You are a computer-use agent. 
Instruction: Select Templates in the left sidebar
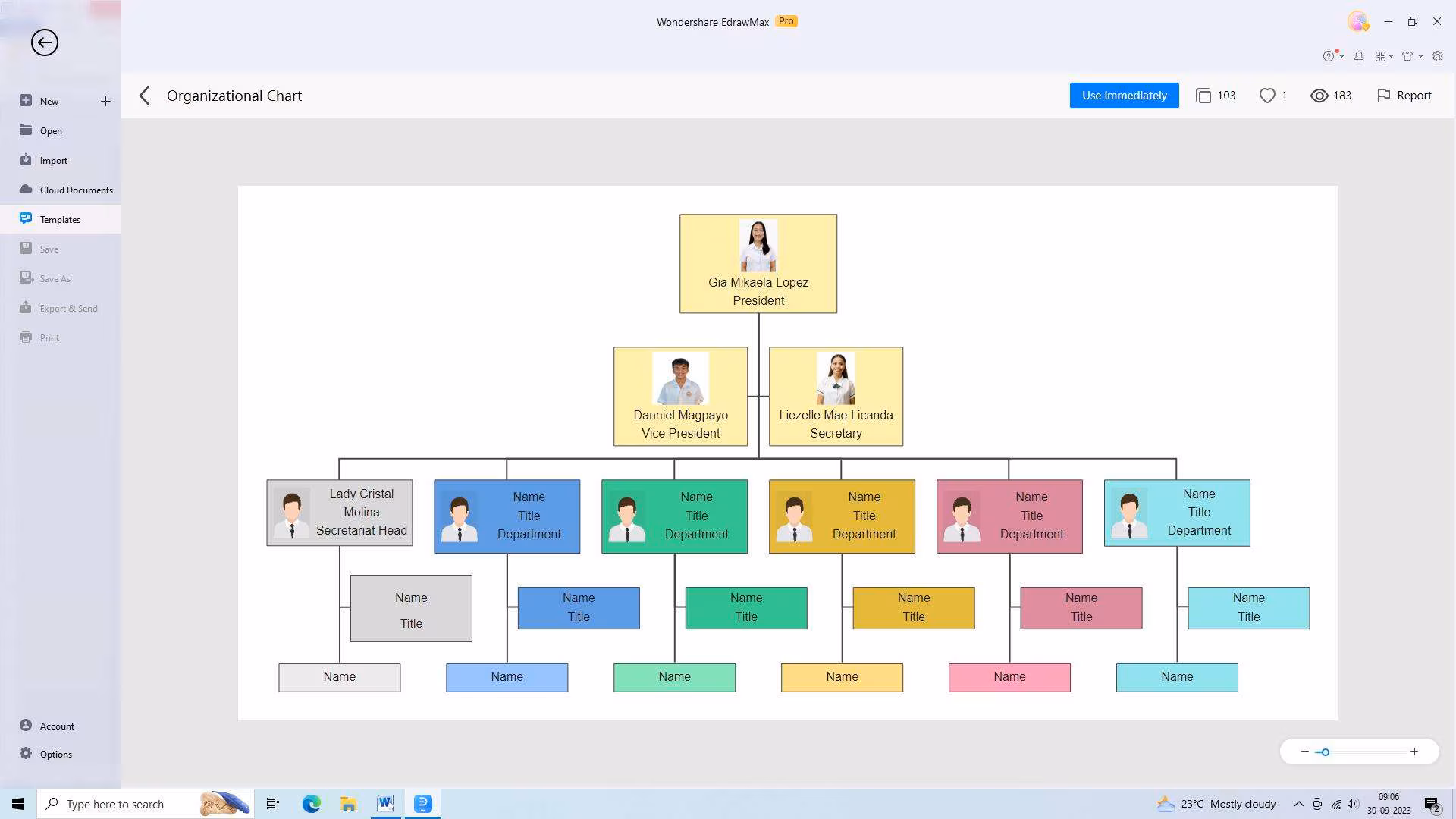[60, 219]
